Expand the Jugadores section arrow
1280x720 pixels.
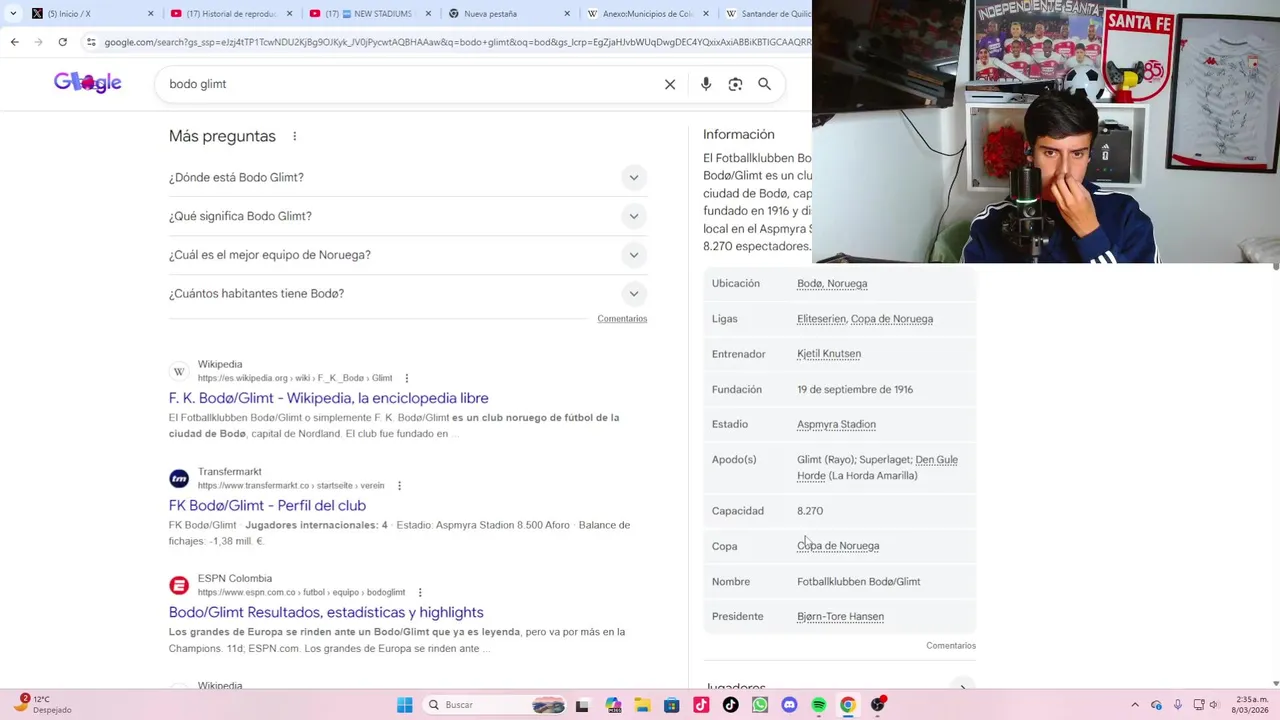coord(963,686)
